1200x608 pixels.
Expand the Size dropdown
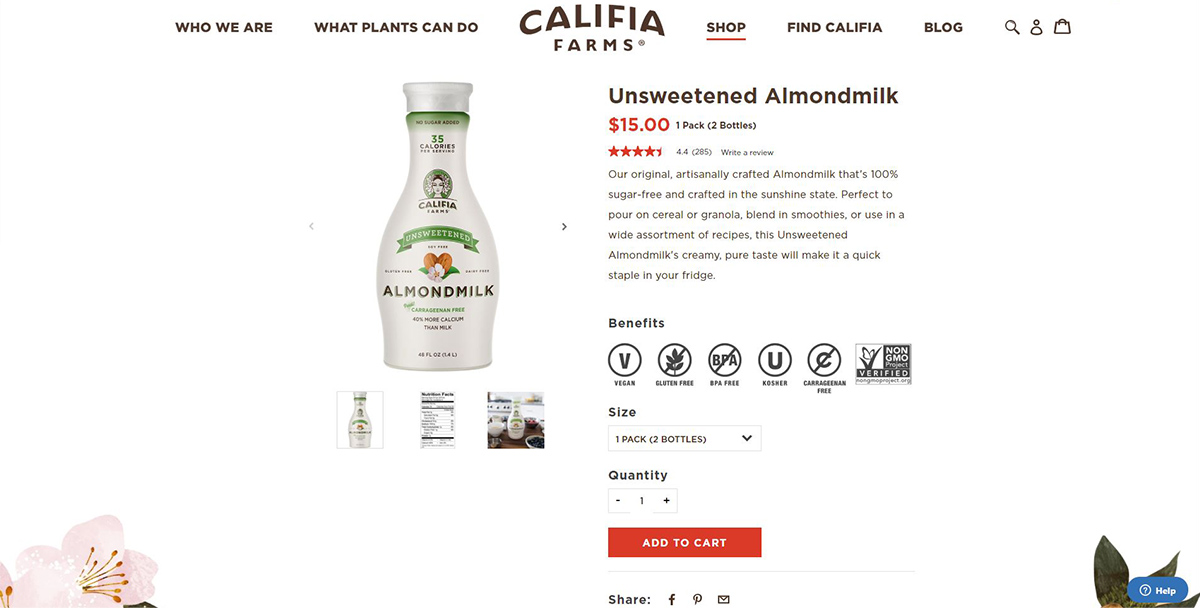[684, 438]
